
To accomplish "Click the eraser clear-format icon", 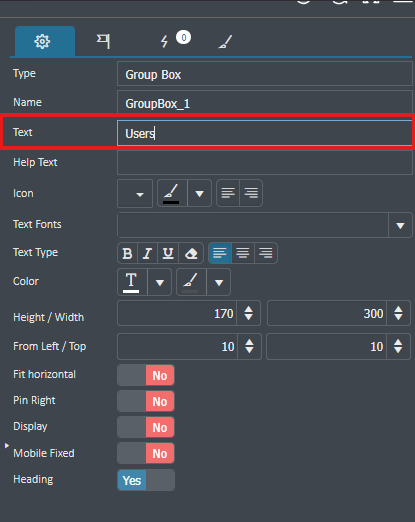I will coord(191,253).
